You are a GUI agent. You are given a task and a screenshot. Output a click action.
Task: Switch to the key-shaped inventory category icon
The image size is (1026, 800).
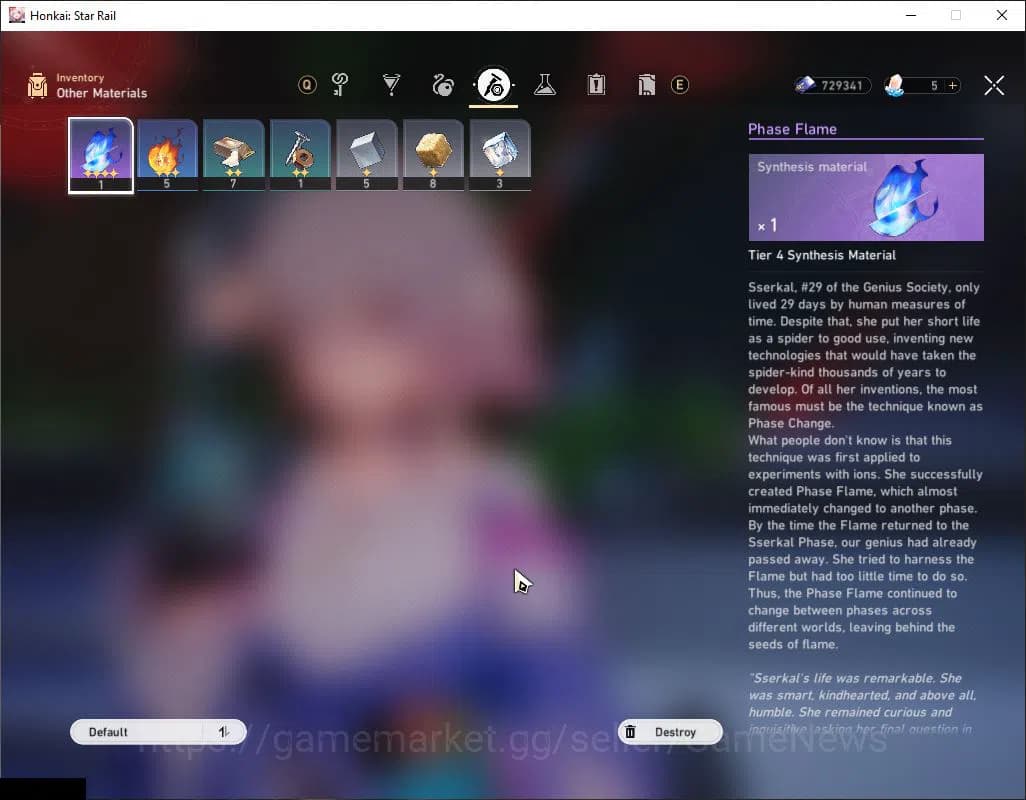pyautogui.click(x=340, y=85)
